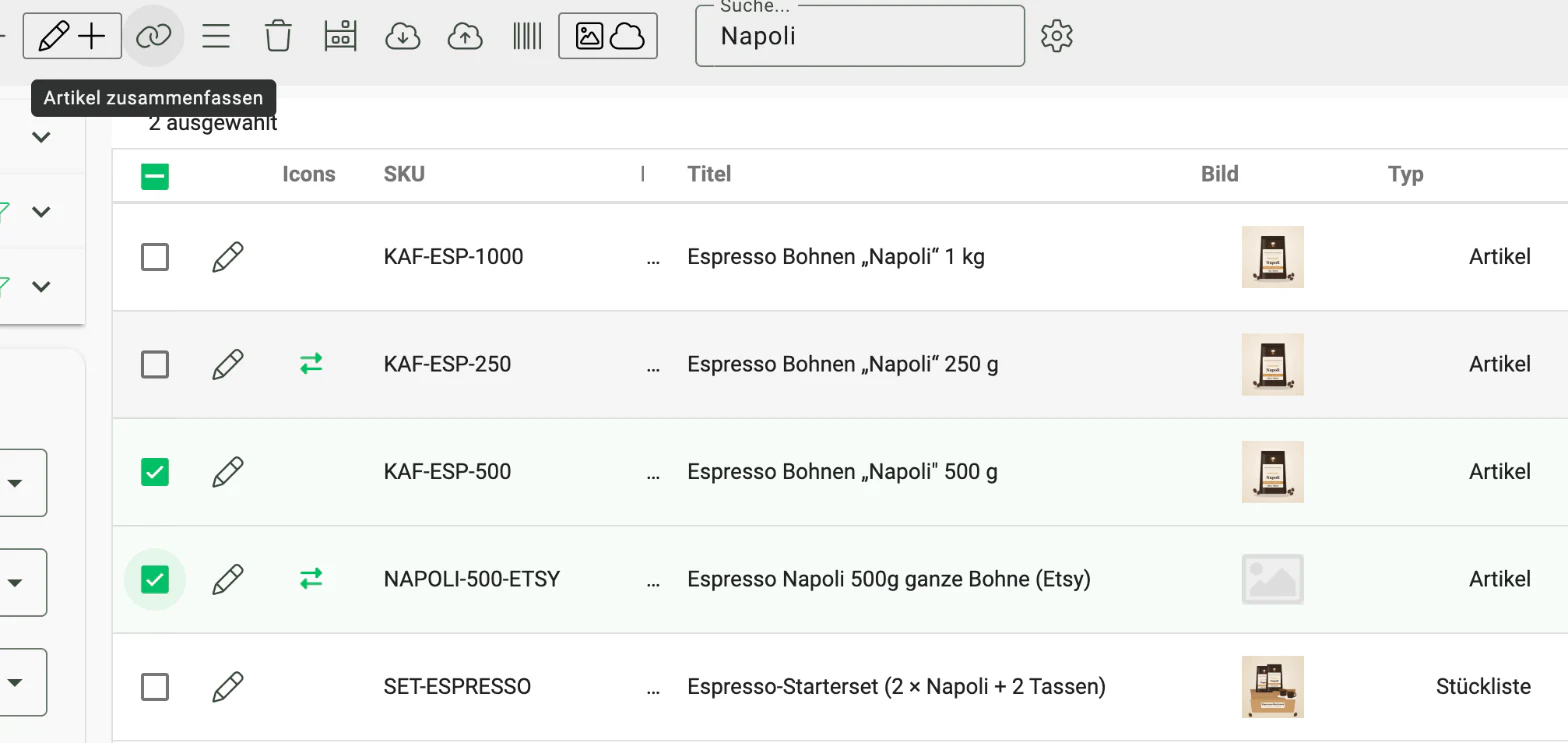
Task: Click green swap arrows icon for NAPOLI-500-ETSY
Action: click(311, 579)
